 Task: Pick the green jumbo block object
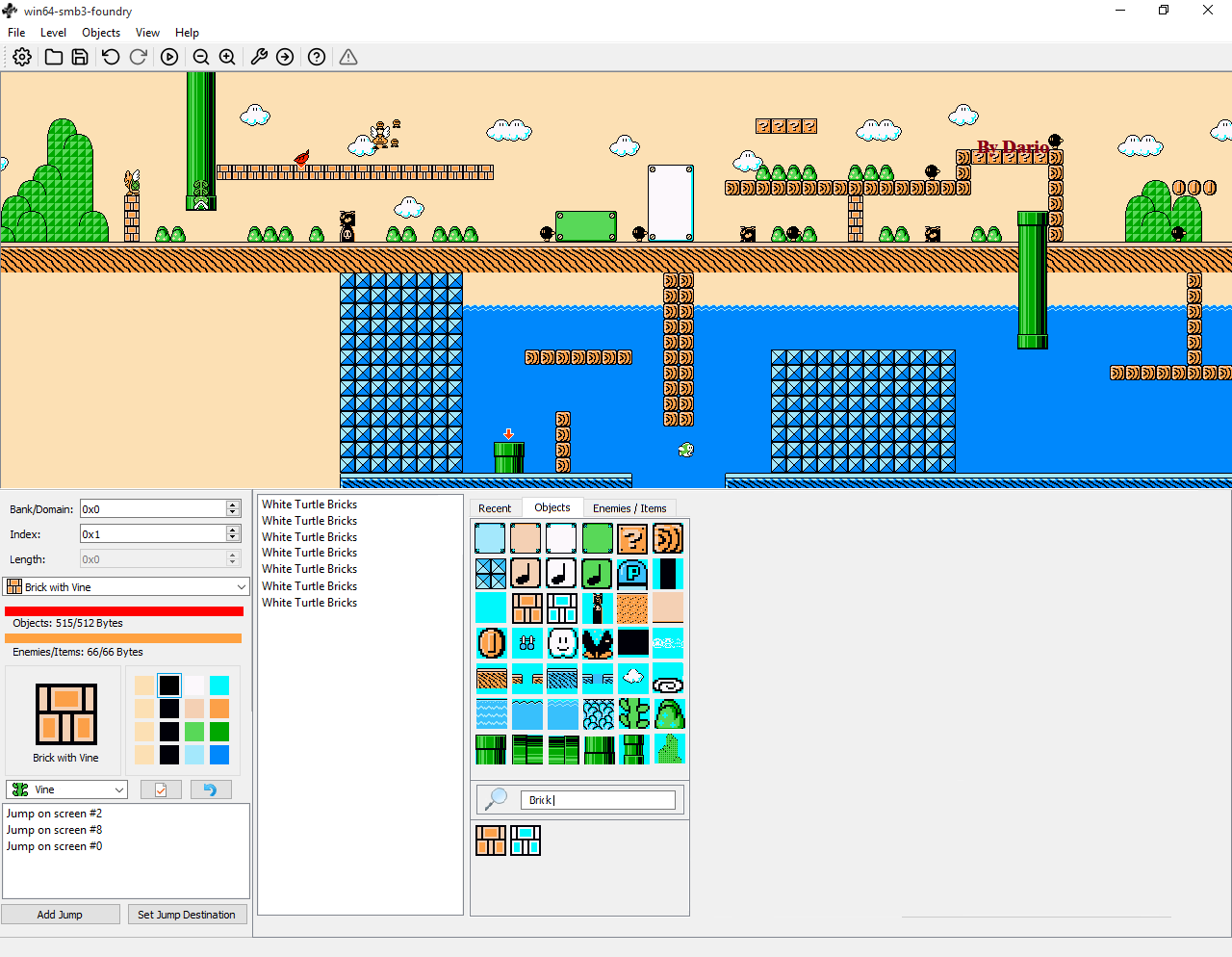(597, 538)
